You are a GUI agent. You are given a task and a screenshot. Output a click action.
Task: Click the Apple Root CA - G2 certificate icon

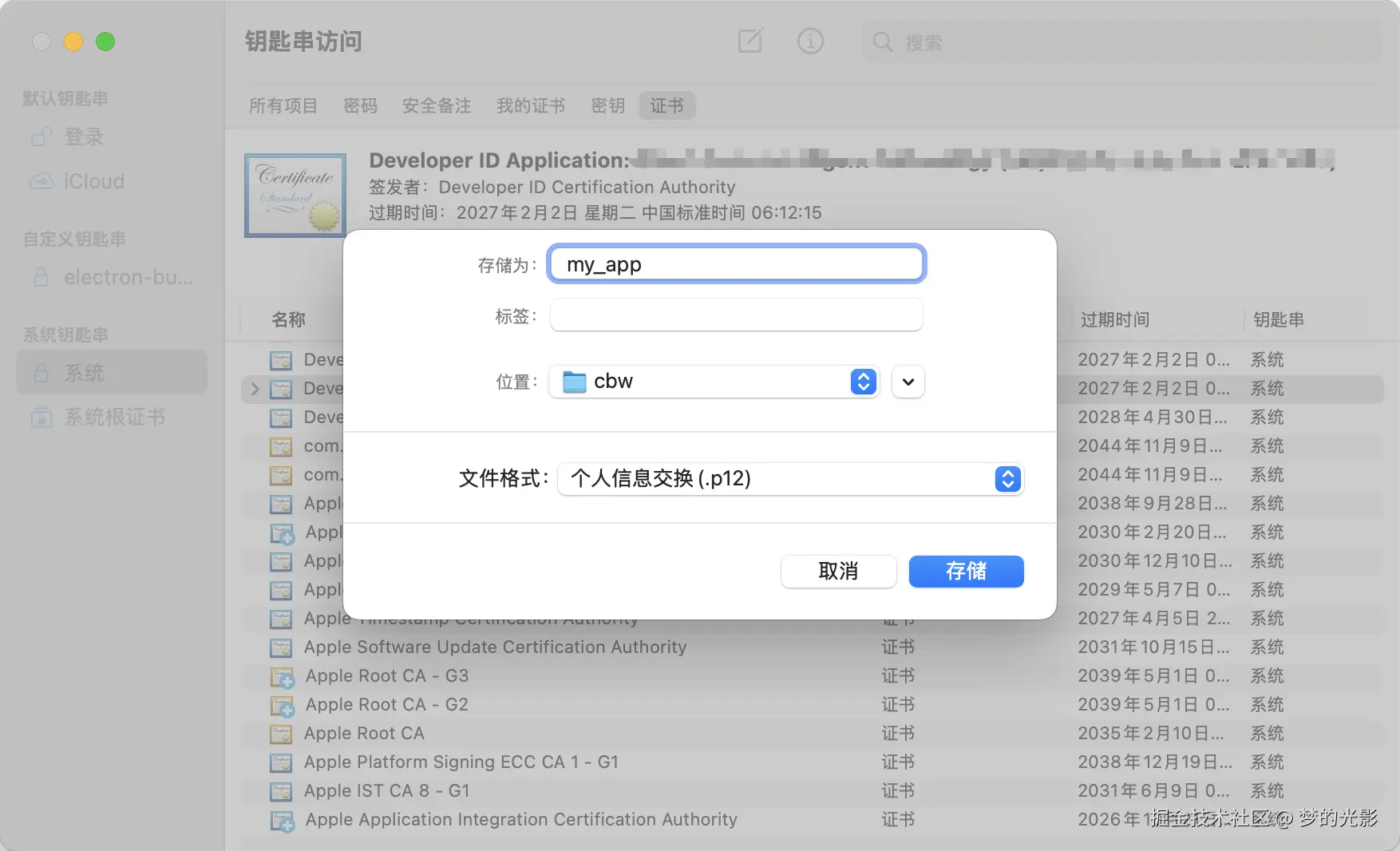[282, 706]
